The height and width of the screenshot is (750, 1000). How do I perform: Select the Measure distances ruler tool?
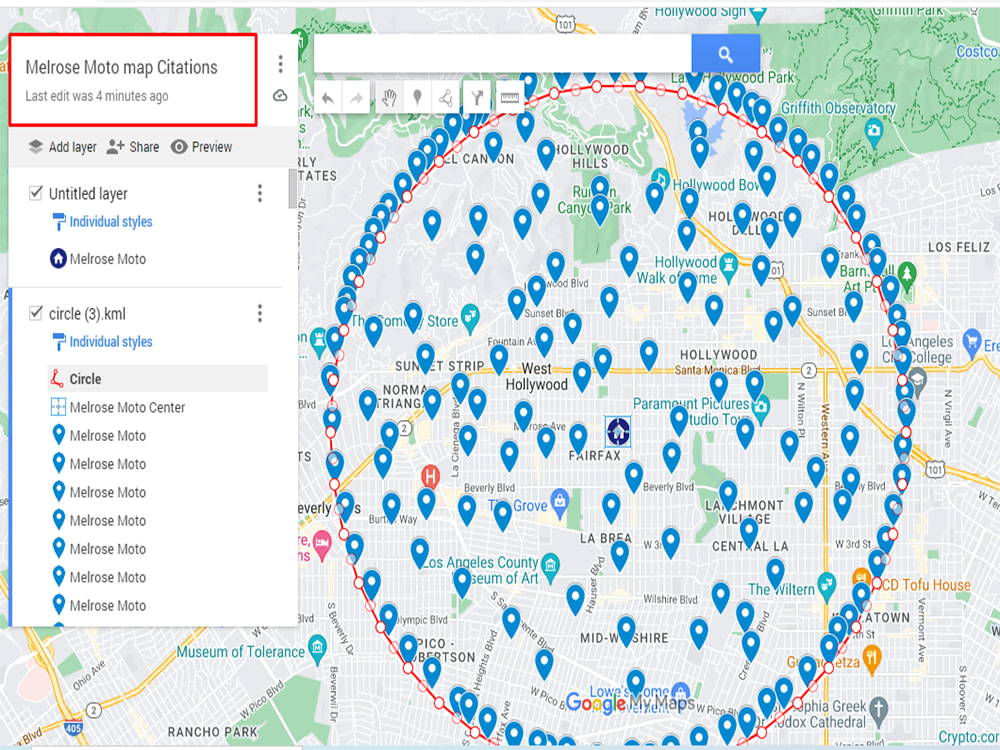tap(510, 97)
